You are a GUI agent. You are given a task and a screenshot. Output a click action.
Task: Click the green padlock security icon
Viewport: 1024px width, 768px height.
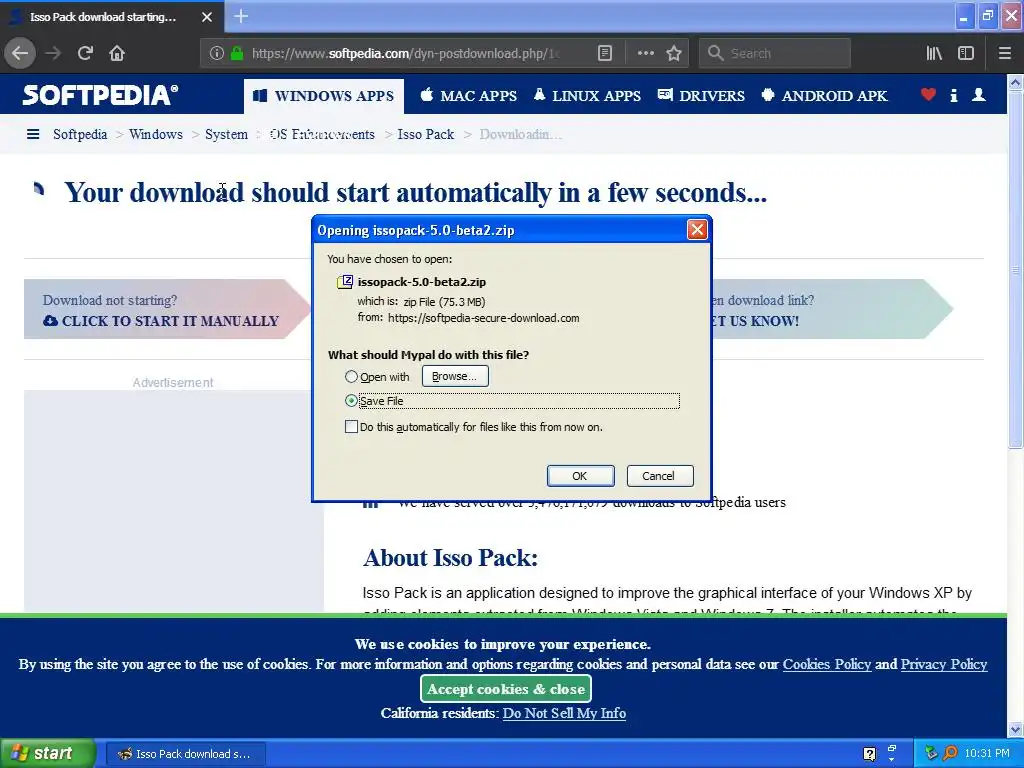tap(237, 54)
